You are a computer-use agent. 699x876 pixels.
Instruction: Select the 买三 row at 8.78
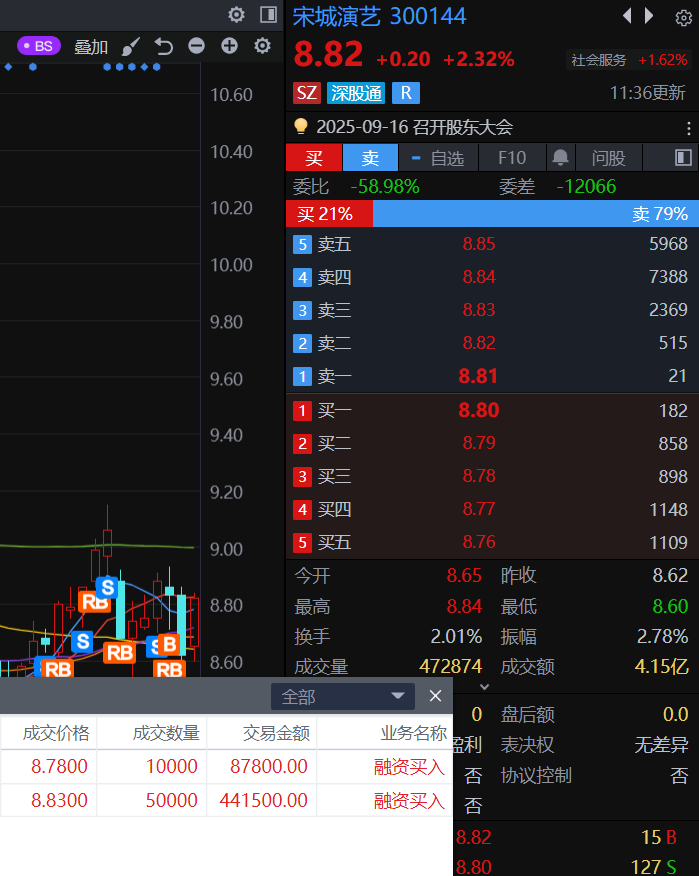492,477
